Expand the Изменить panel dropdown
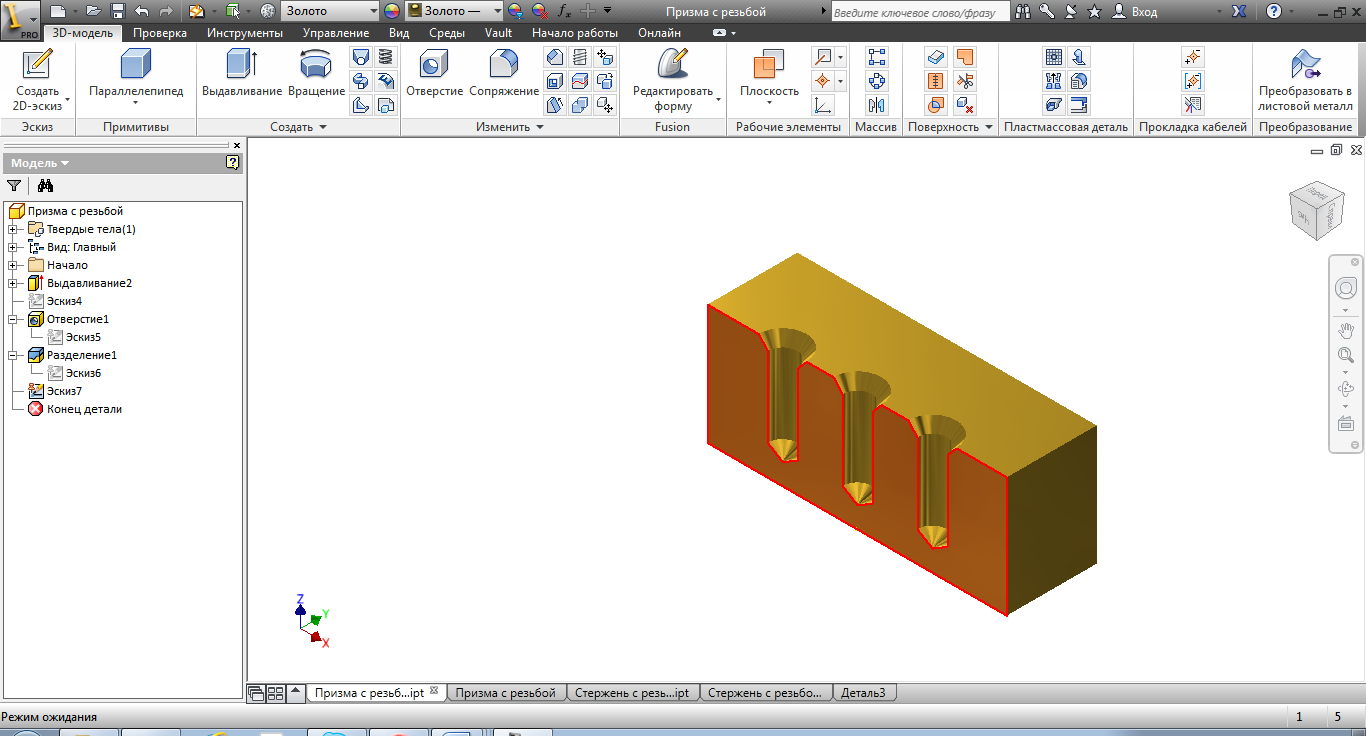 [510, 127]
